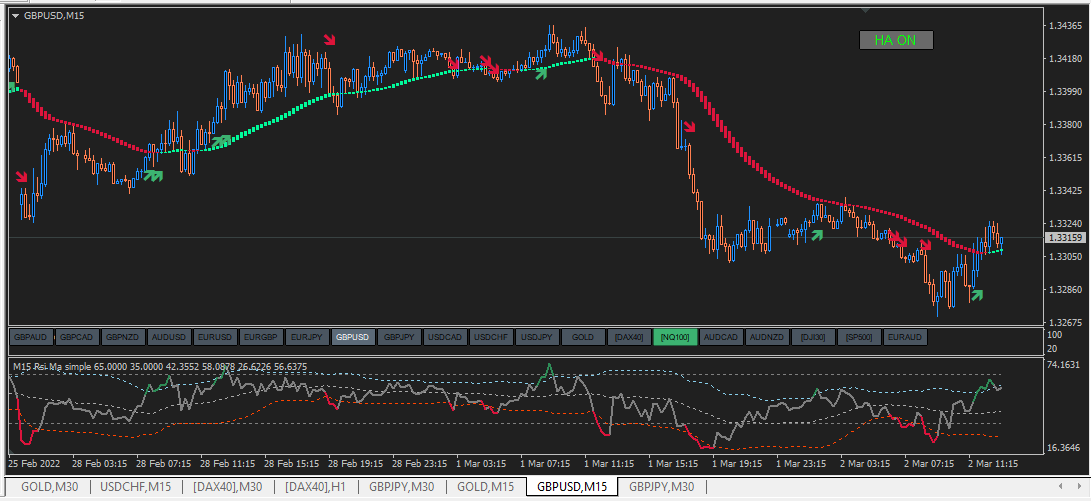Switch chart to AUDCAD symbol button

coord(720,337)
